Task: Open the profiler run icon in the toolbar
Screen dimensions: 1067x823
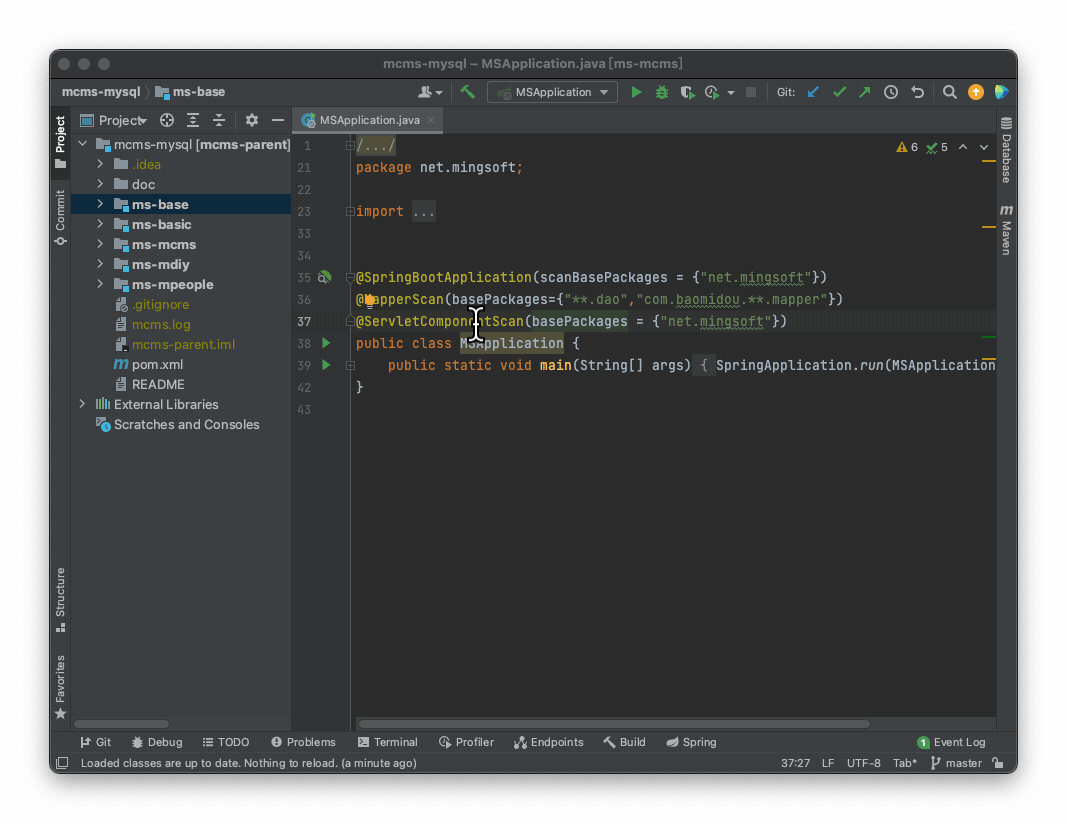Action: point(712,92)
